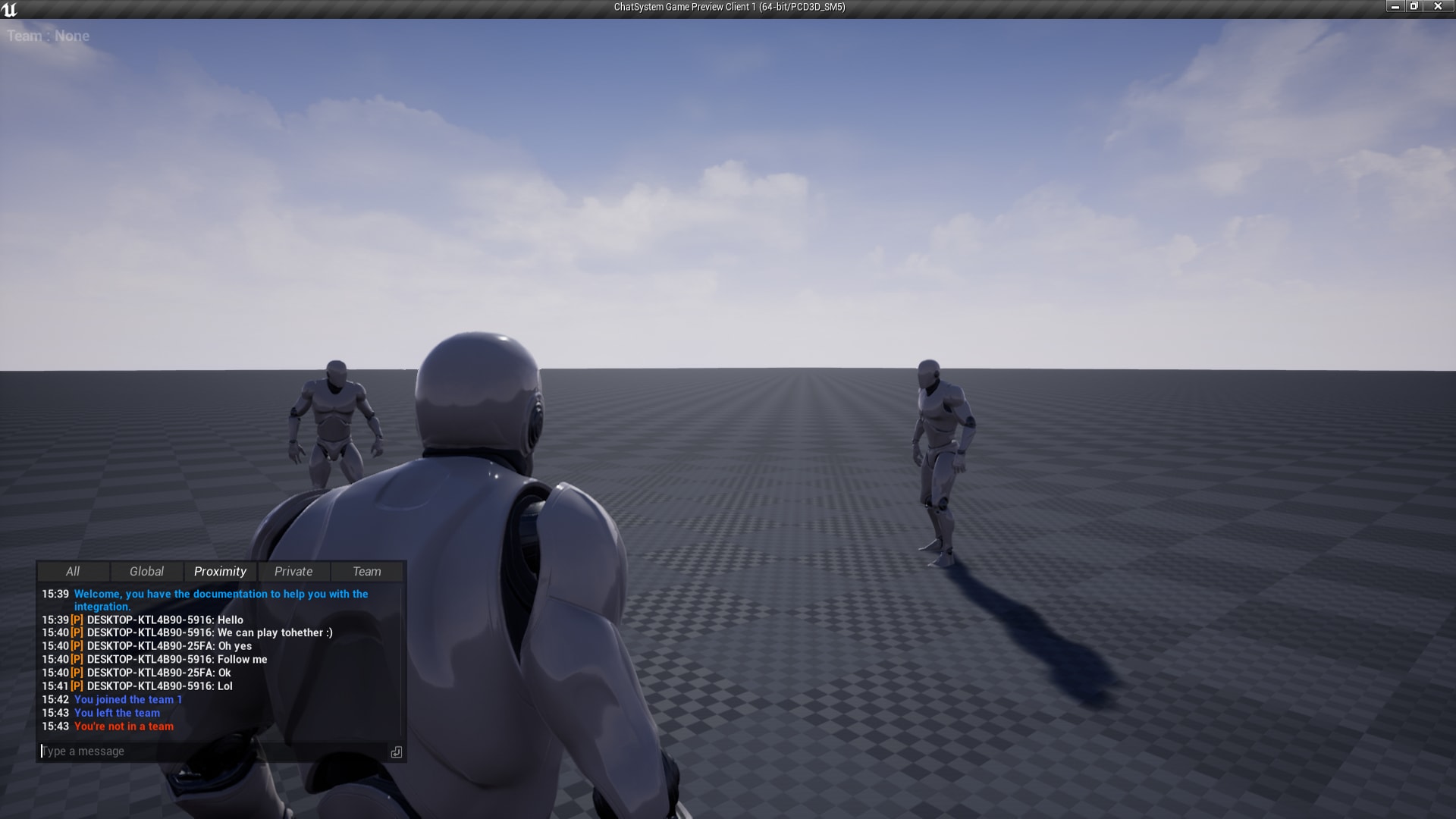
Task: Click the 'Team : None' label
Action: point(49,36)
